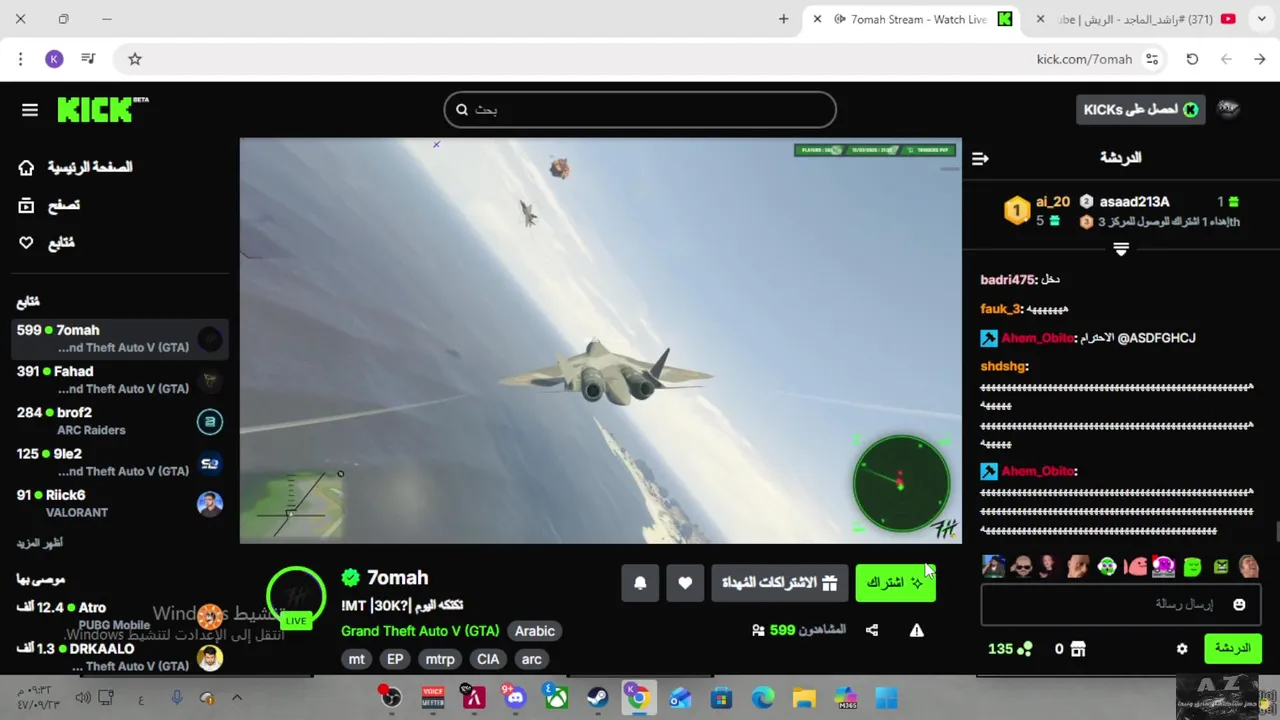1280x720 pixels.
Task: Open Steam from the taskbar
Action: pos(597,697)
